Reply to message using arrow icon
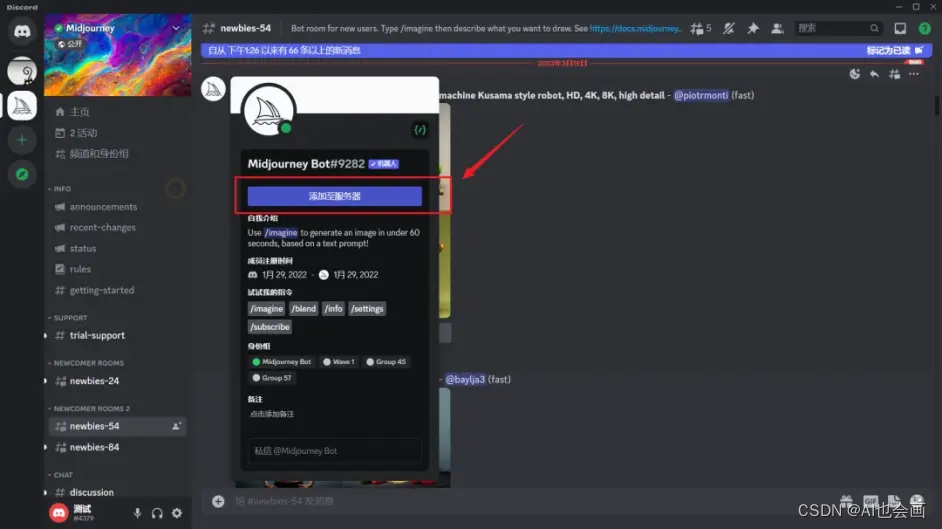This screenshot has height=529, width=942. (874, 74)
